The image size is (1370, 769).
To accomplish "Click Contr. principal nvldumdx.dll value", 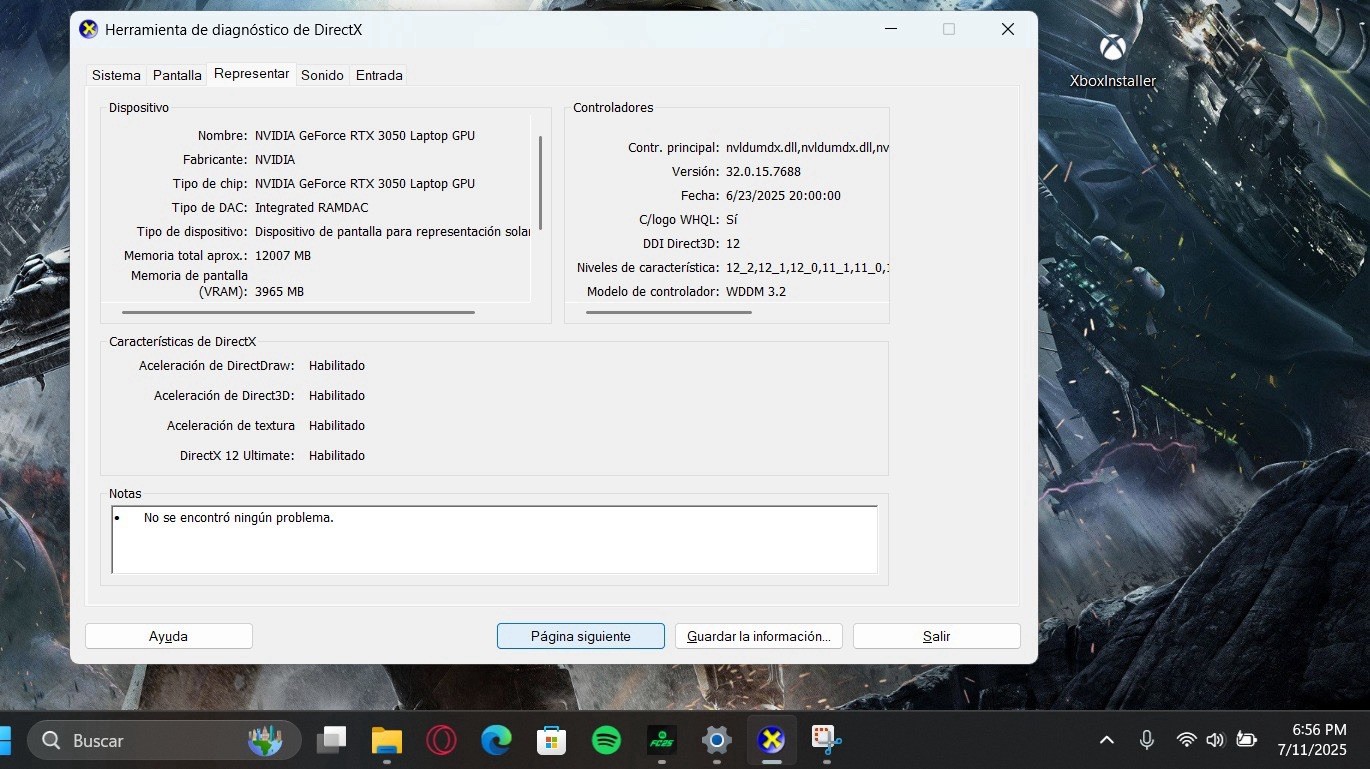I will click(x=807, y=147).
